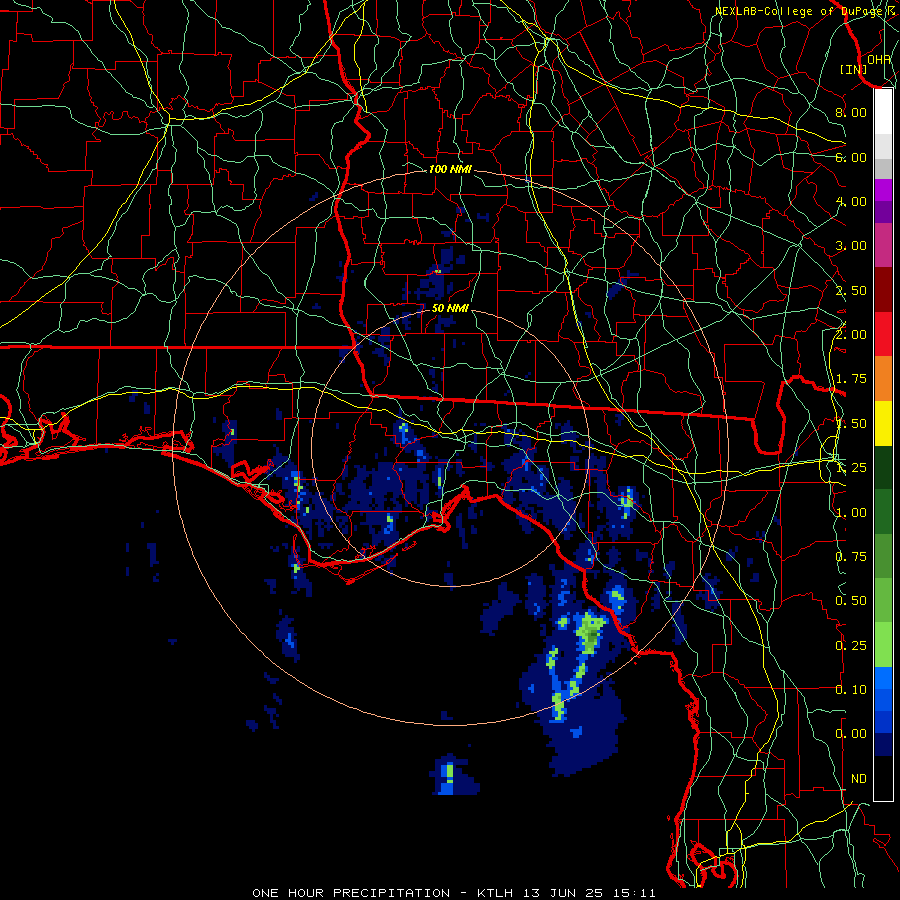
Task: Click the 100 NMI range ring label
Action: [x=450, y=169]
